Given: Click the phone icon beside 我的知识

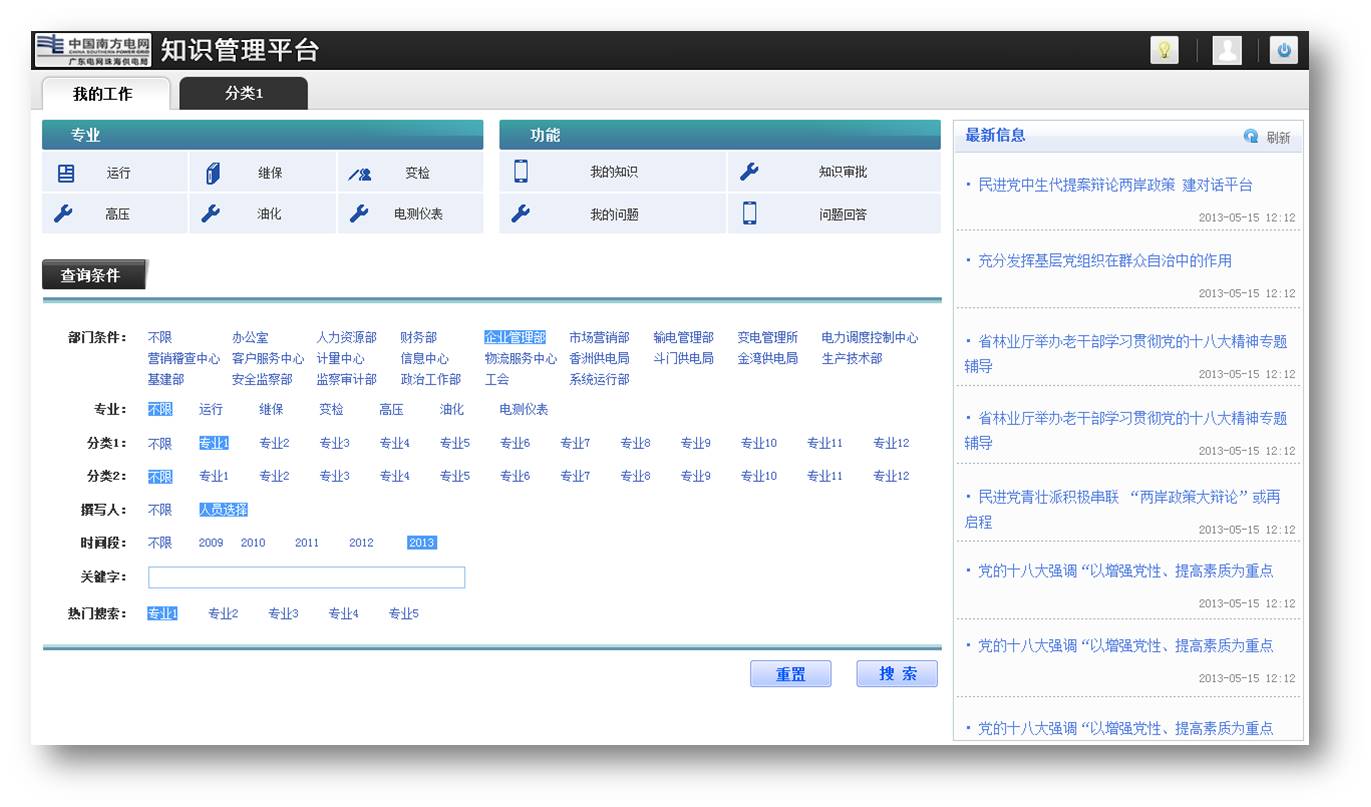Looking at the screenshot, I should (x=521, y=171).
